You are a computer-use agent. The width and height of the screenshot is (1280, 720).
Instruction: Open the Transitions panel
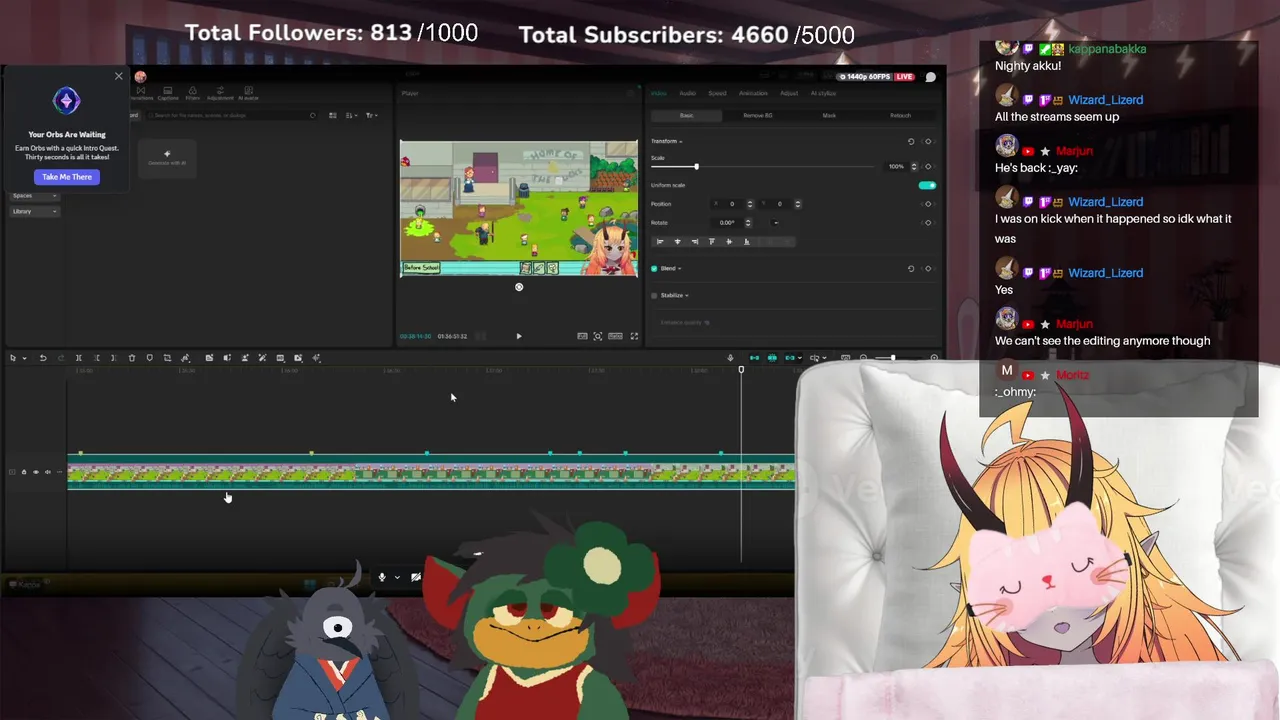tap(141, 93)
